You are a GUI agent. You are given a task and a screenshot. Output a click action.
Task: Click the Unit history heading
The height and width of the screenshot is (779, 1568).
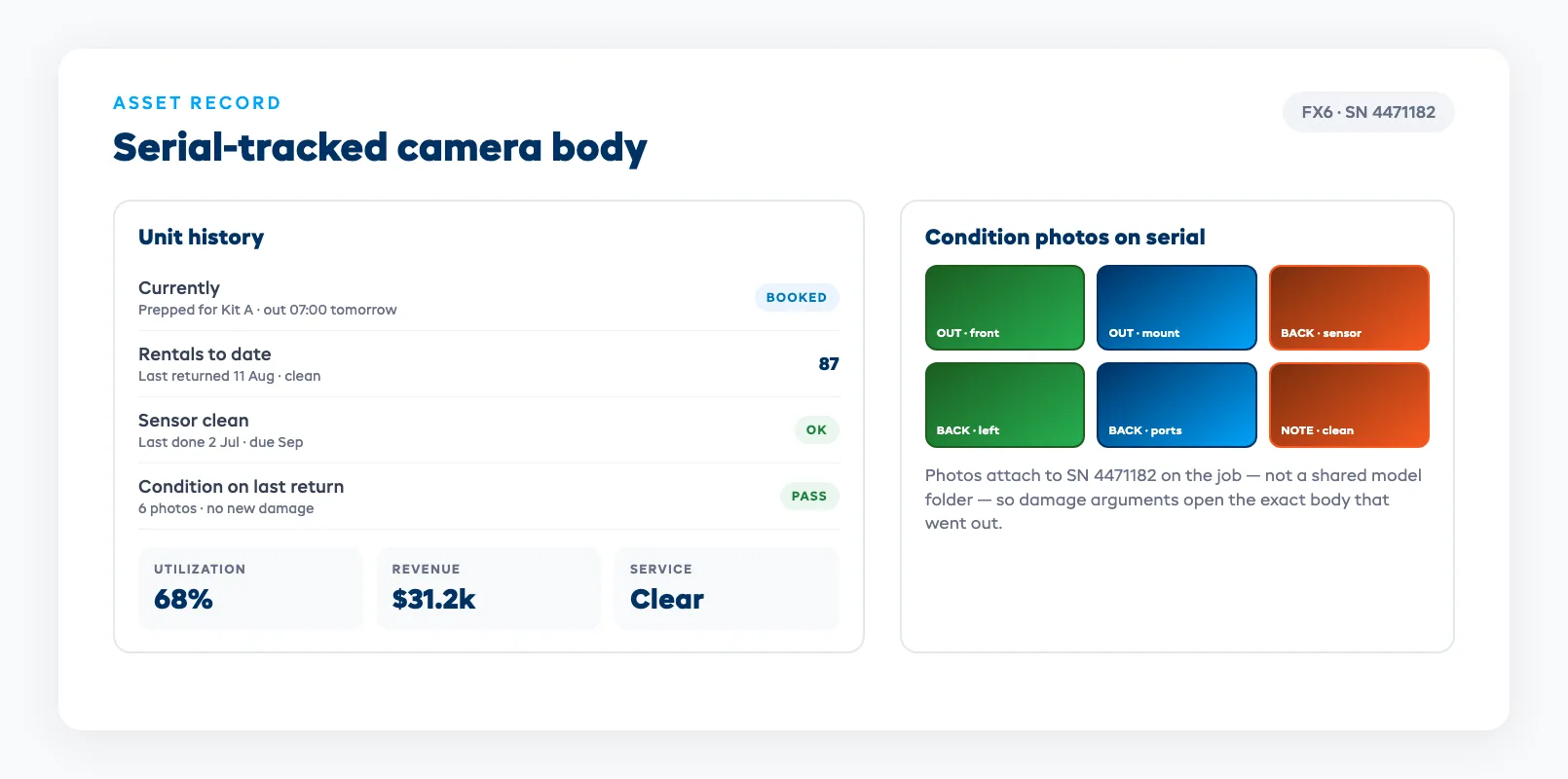pos(202,238)
